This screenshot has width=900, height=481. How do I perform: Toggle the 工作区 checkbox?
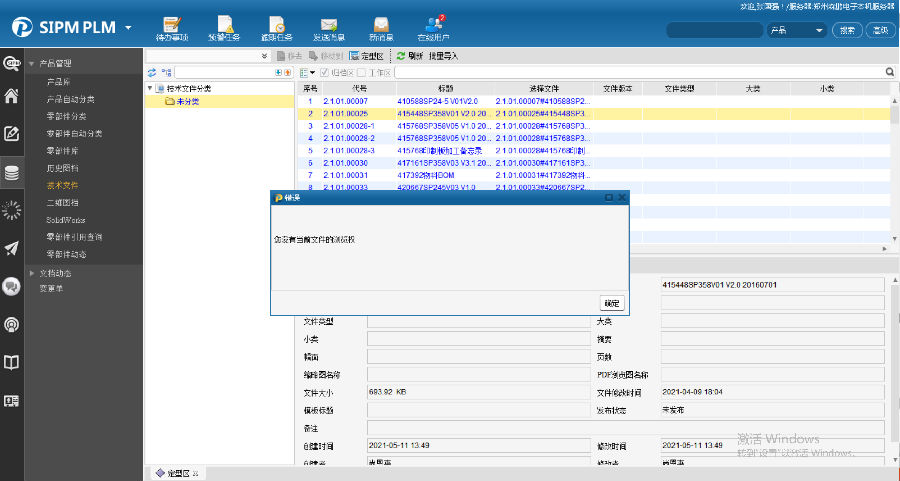[x=361, y=72]
